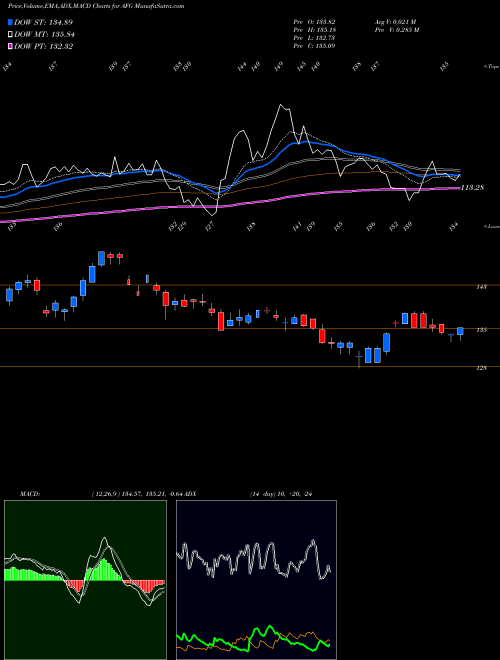Click the magenta DOW PT legend swatch
The width and height of the screenshot is (500, 660).
pyautogui.click(x=10, y=46)
